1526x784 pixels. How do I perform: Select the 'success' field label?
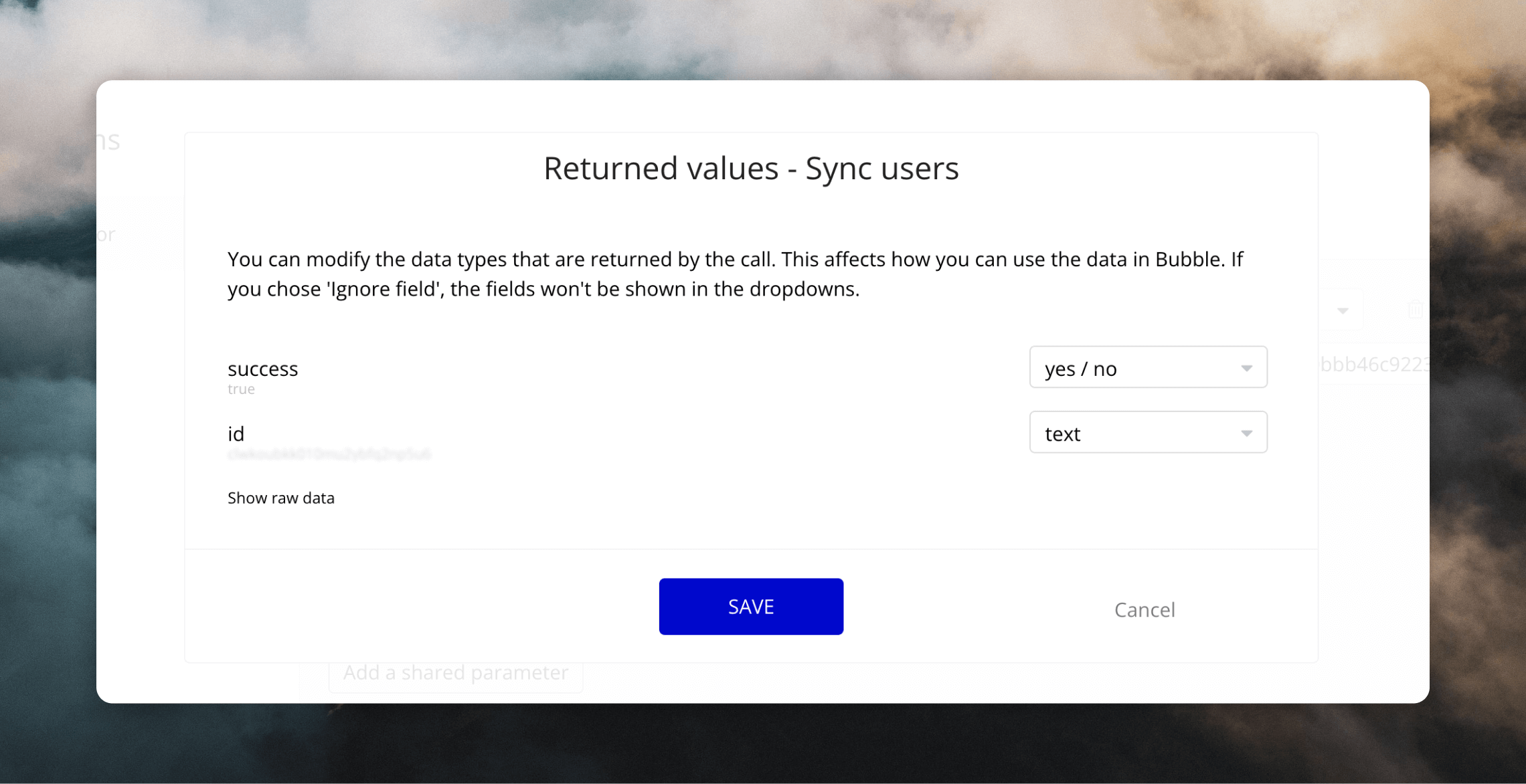[x=263, y=369]
